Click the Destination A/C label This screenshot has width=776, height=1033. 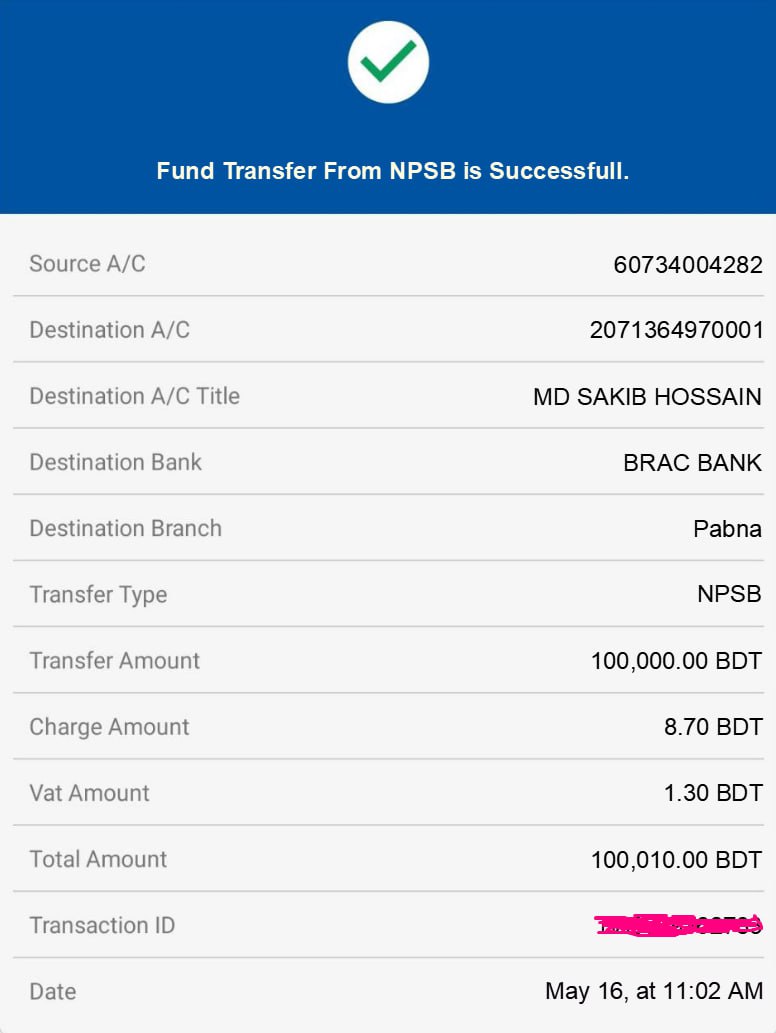coord(109,330)
